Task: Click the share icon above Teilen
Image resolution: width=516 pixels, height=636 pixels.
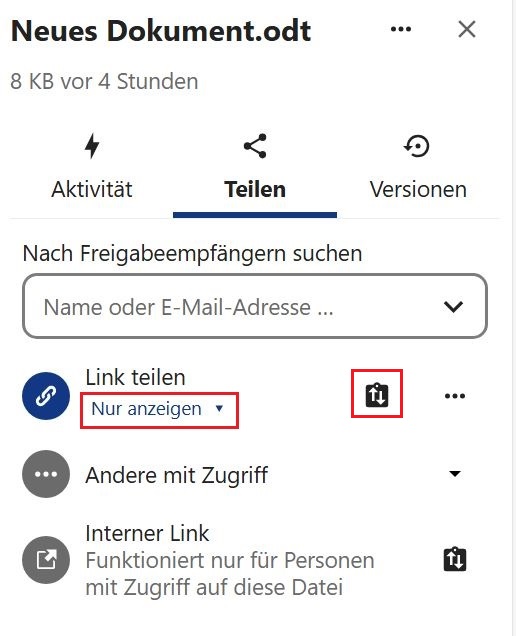Action: click(x=255, y=146)
